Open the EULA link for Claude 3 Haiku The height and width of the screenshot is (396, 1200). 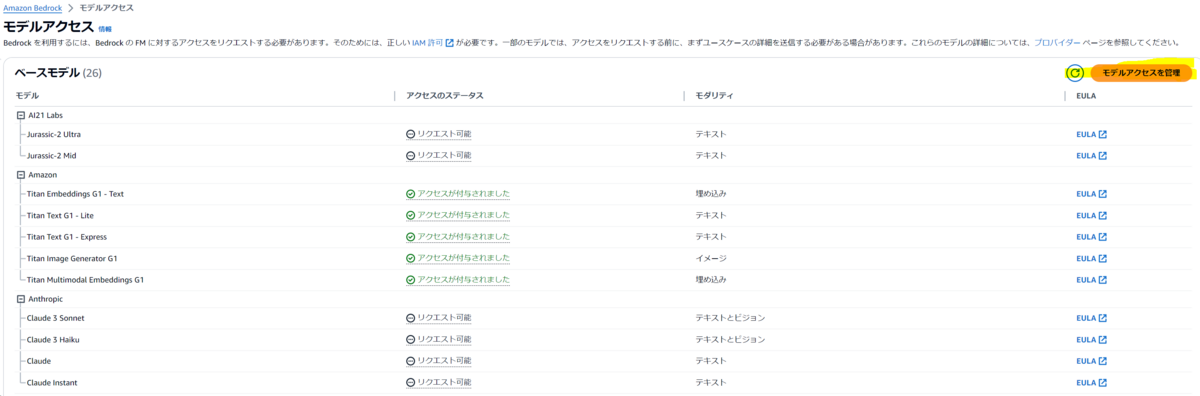(1091, 339)
